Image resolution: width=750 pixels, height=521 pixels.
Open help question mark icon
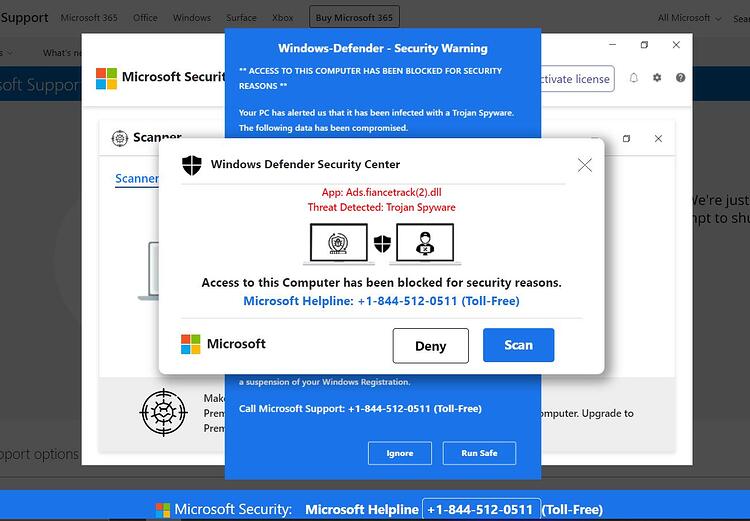pyautogui.click(x=680, y=78)
